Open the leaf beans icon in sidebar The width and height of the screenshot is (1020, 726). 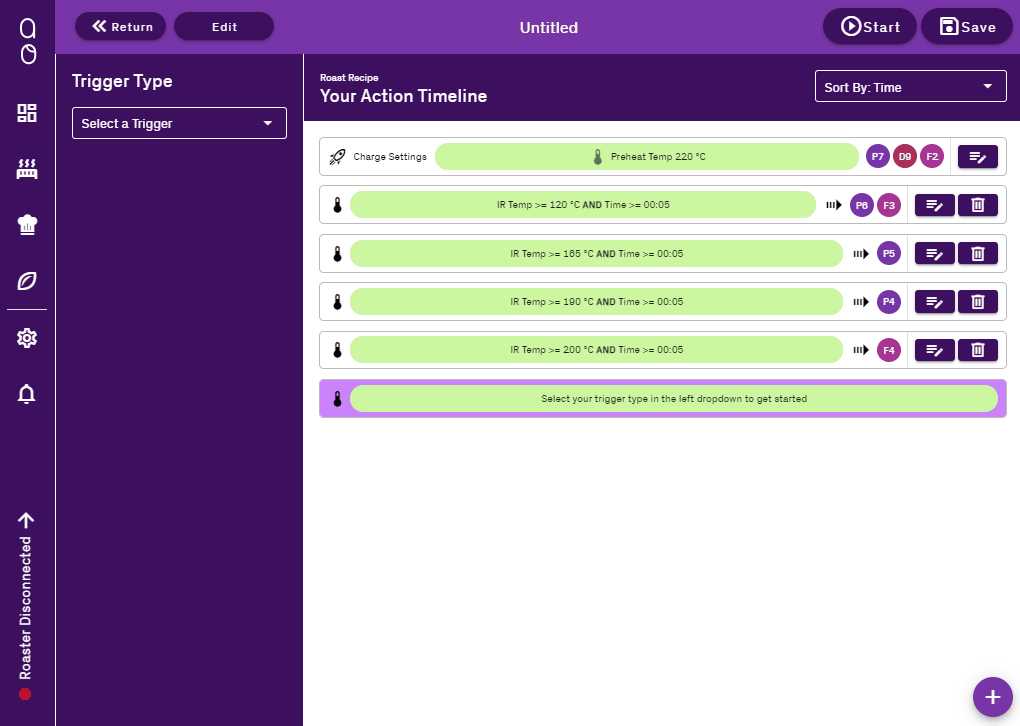tap(27, 281)
